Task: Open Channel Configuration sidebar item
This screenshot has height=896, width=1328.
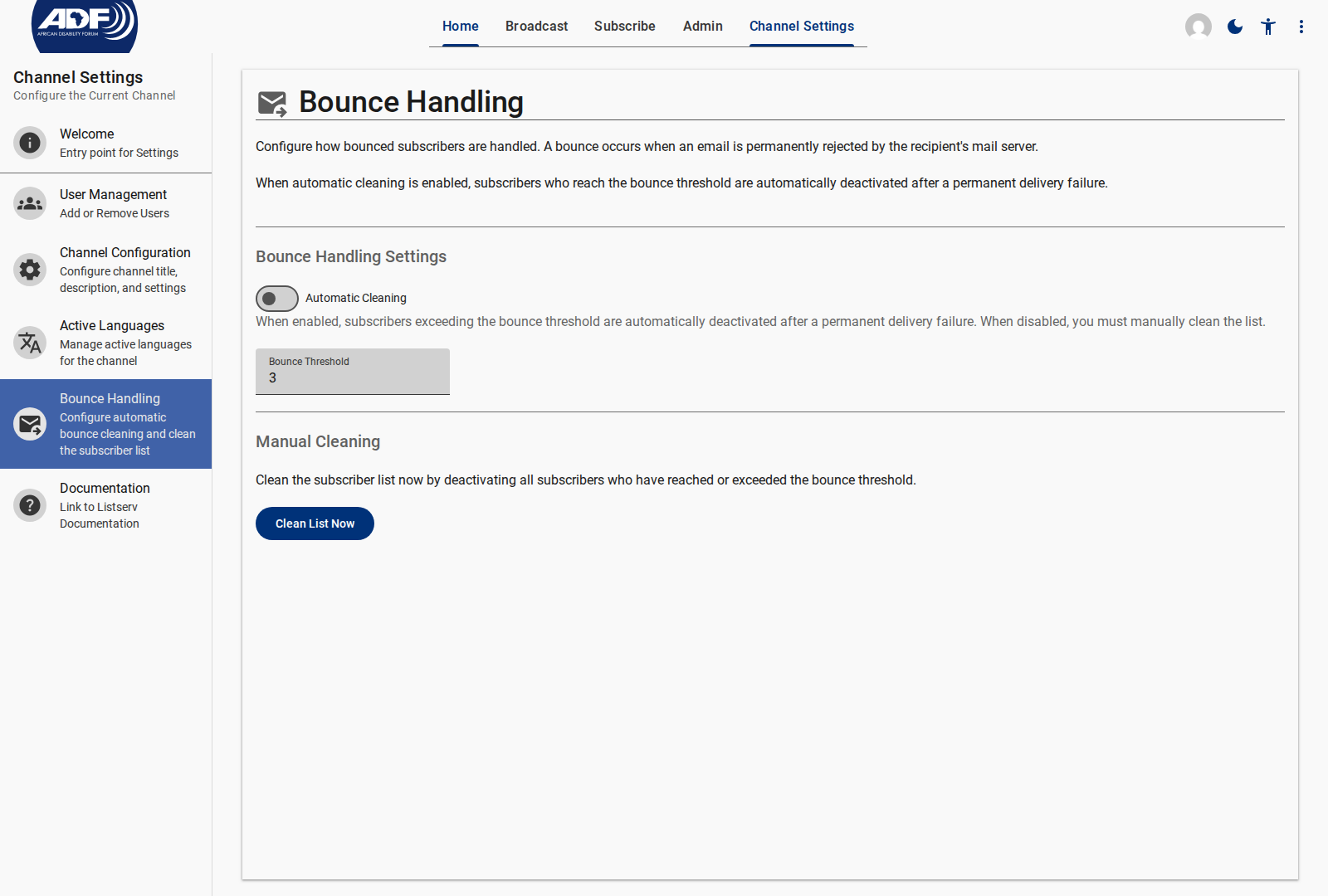Action: (x=106, y=270)
